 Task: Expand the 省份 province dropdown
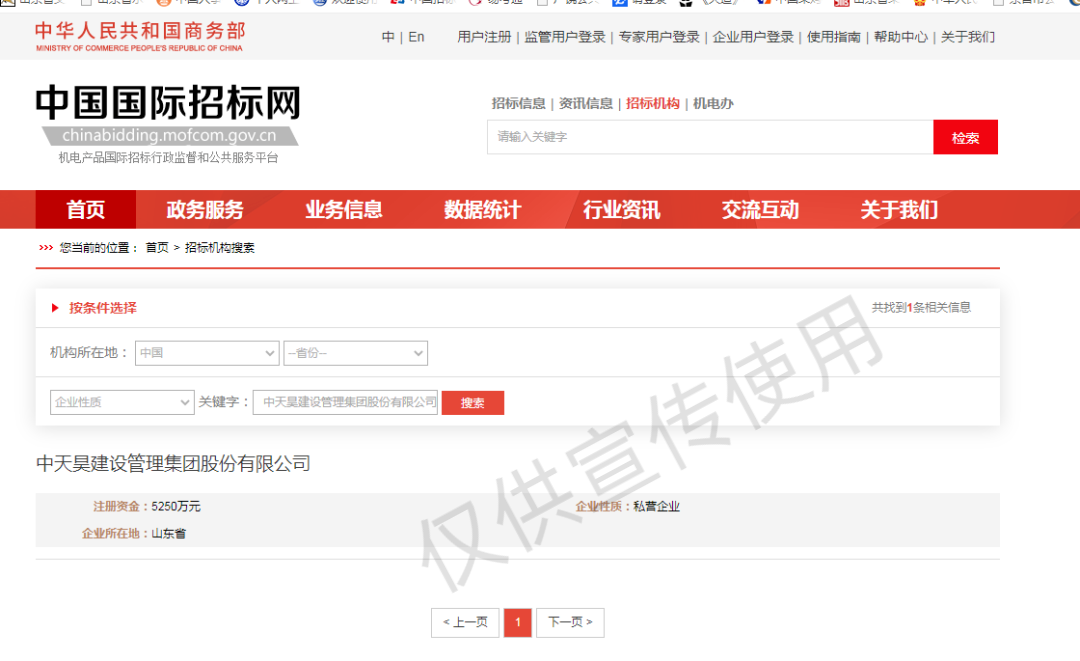355,353
